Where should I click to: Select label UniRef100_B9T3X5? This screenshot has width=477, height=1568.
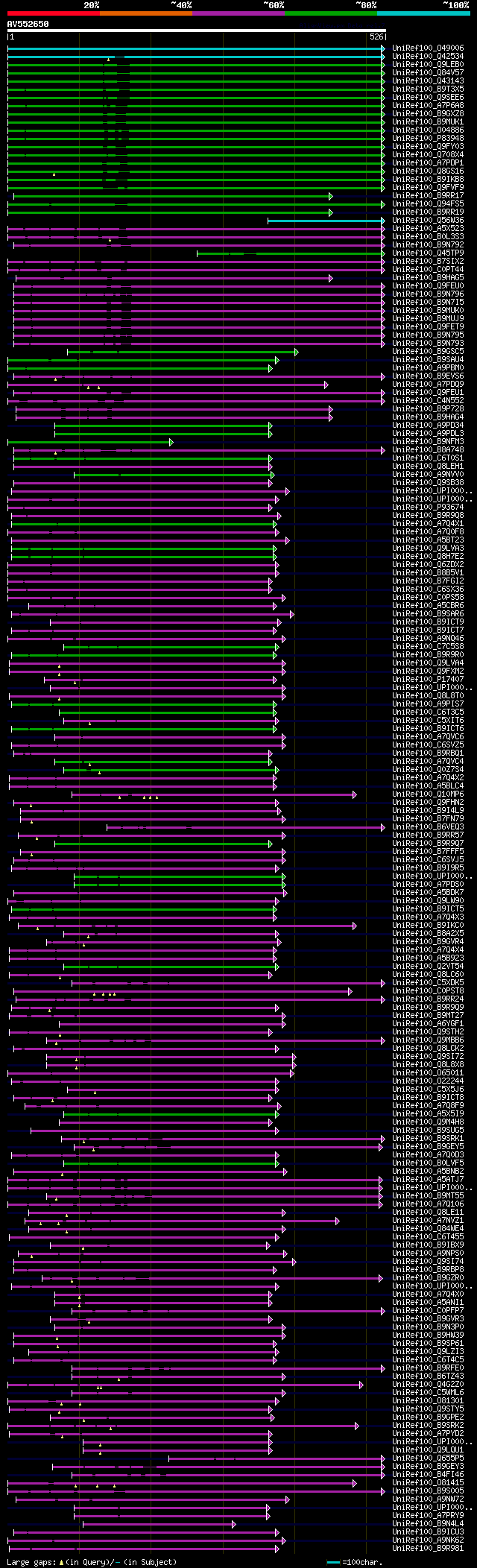coord(428,89)
